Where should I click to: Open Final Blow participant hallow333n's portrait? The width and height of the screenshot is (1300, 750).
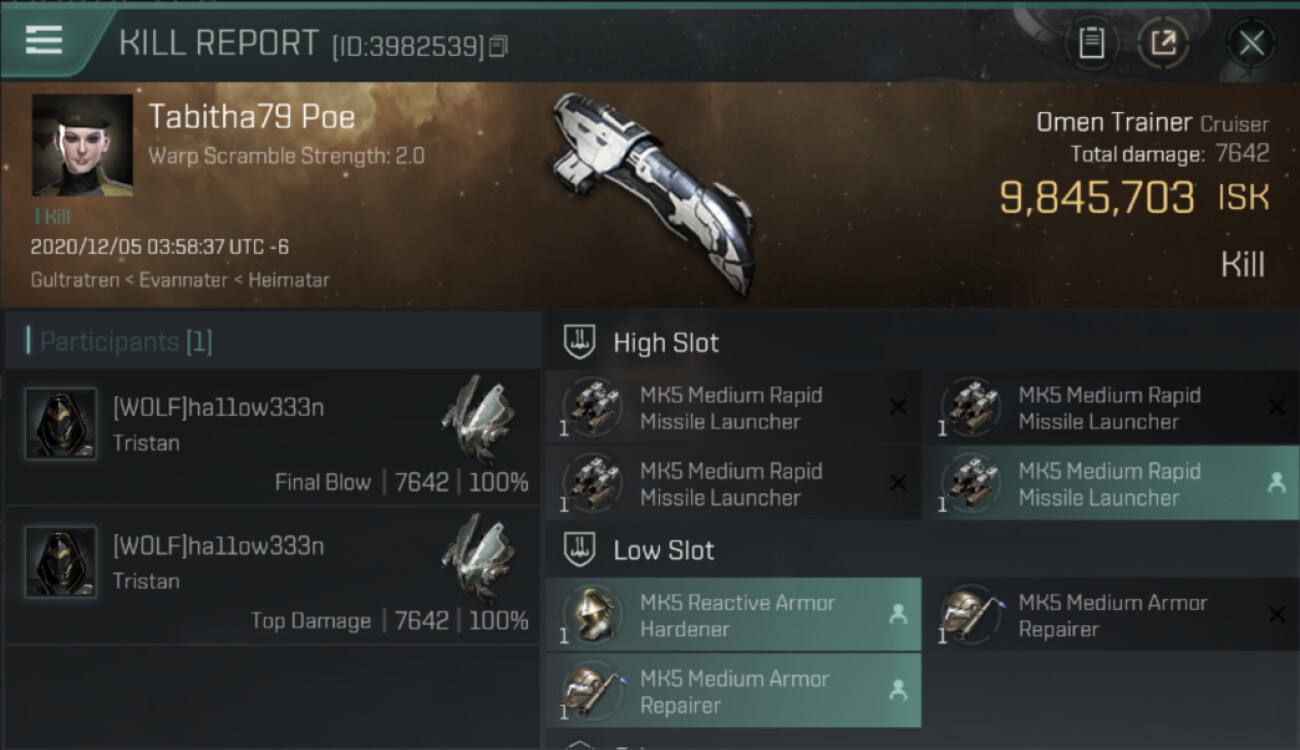click(x=61, y=424)
